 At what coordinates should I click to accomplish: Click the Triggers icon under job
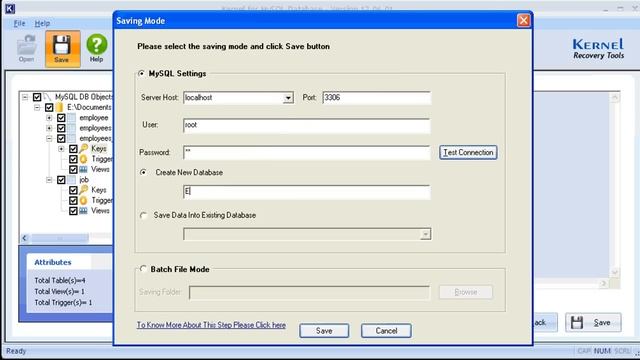point(84,200)
